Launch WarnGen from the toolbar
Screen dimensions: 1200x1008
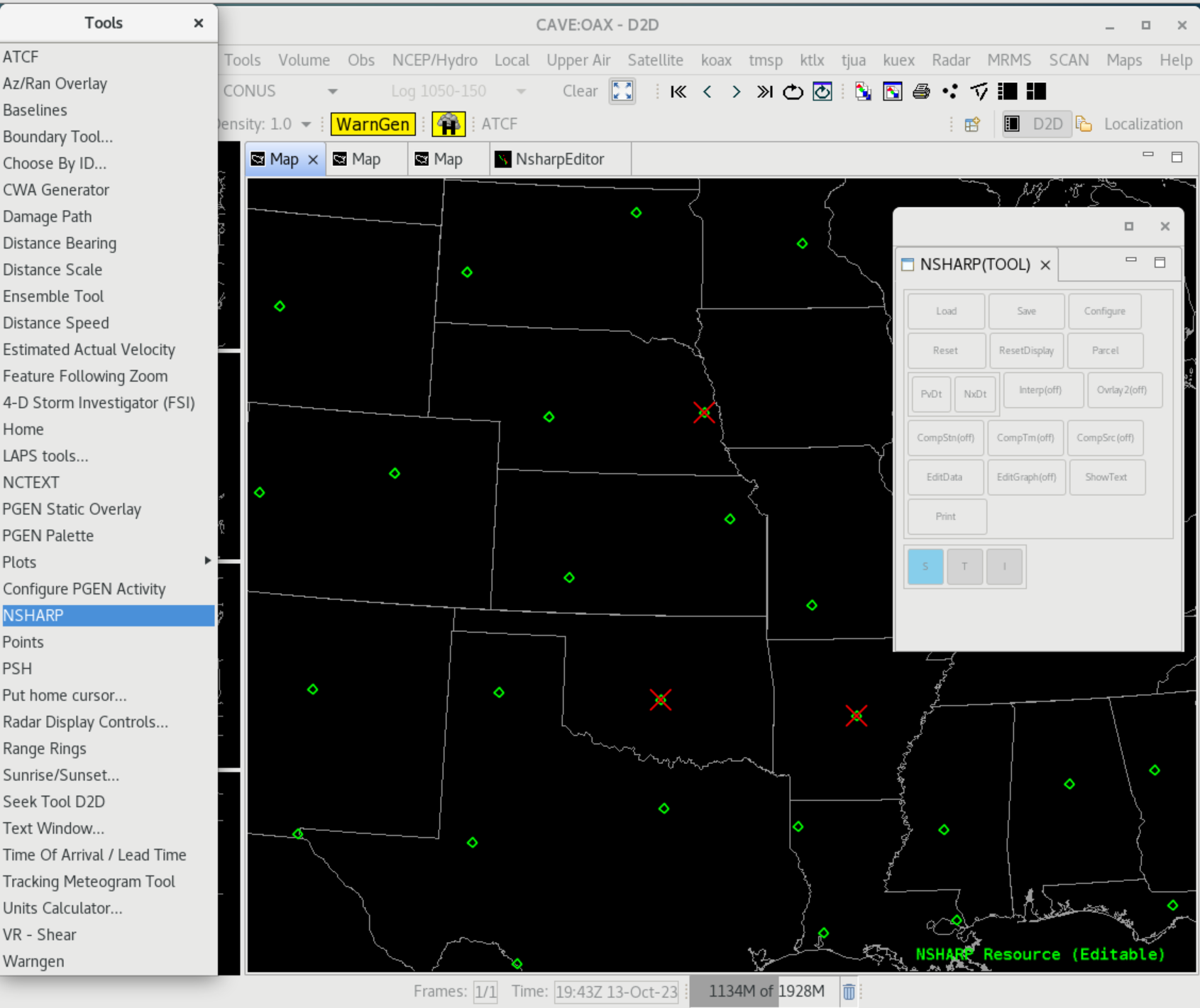373,124
